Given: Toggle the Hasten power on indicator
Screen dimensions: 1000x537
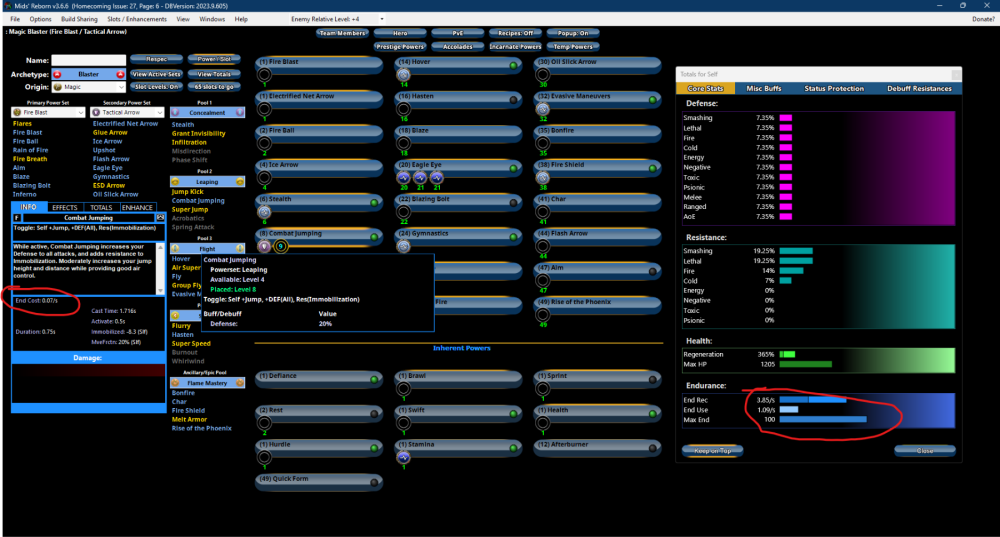Looking at the screenshot, I should 513,99.
